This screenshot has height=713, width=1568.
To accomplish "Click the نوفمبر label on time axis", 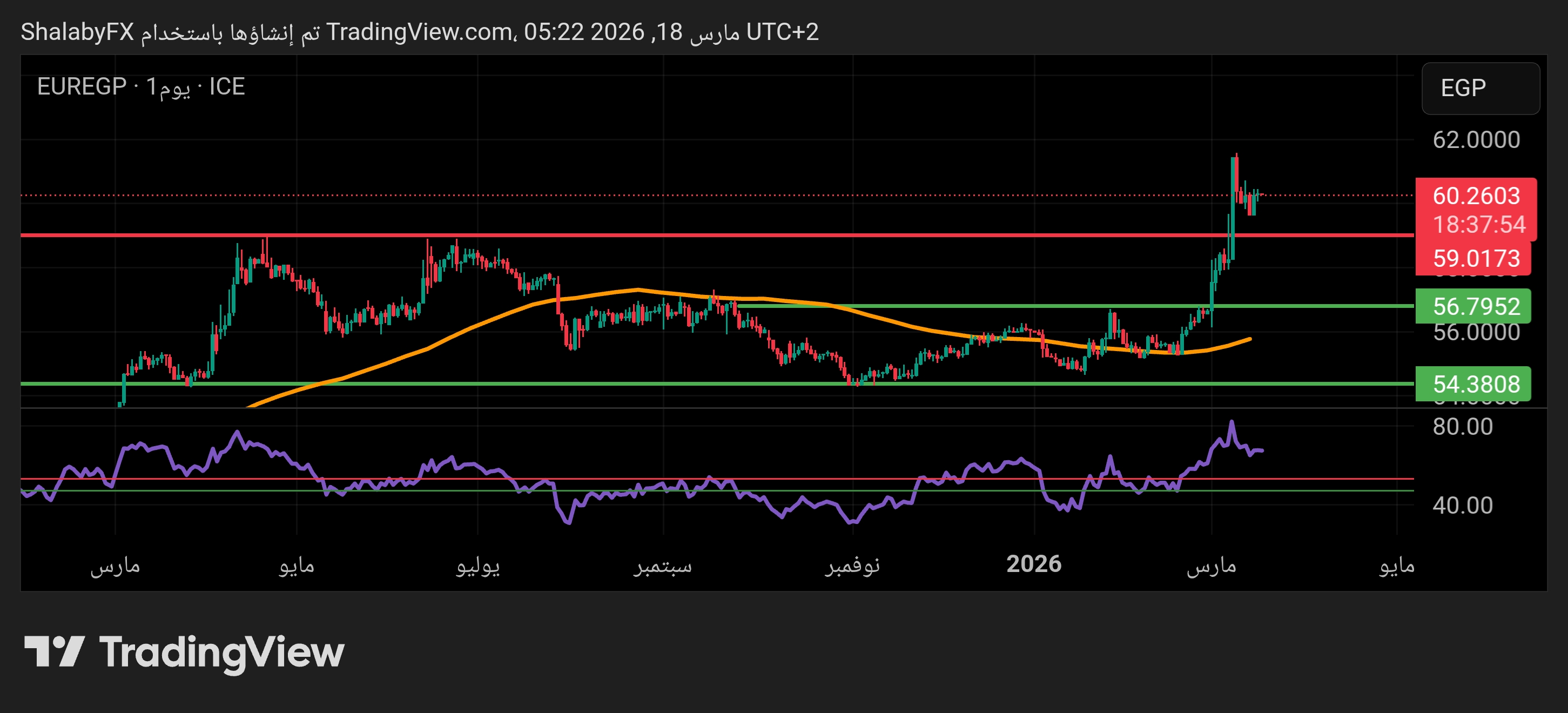I will point(852,566).
